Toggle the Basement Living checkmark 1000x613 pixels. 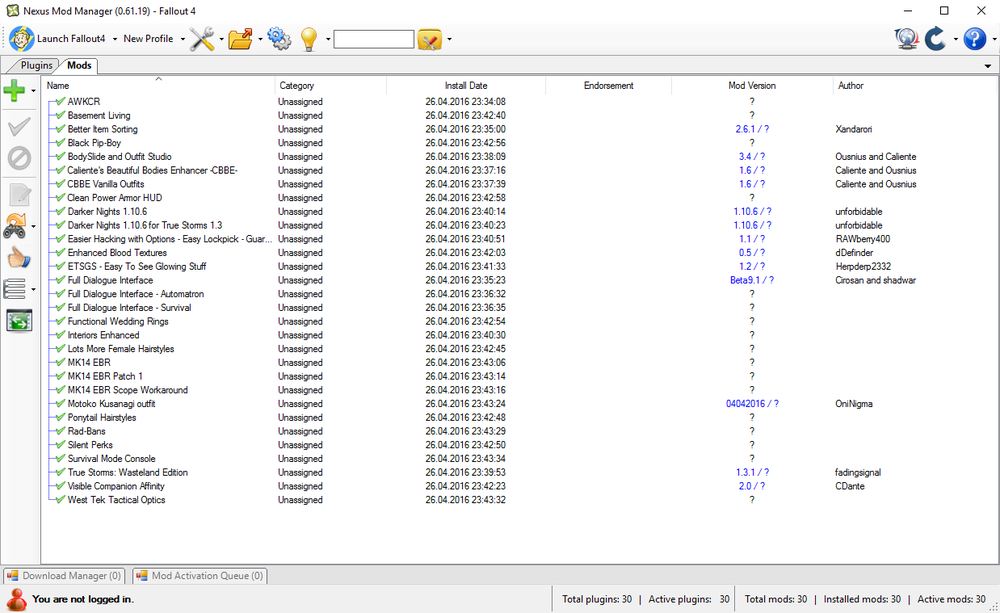click(x=61, y=115)
